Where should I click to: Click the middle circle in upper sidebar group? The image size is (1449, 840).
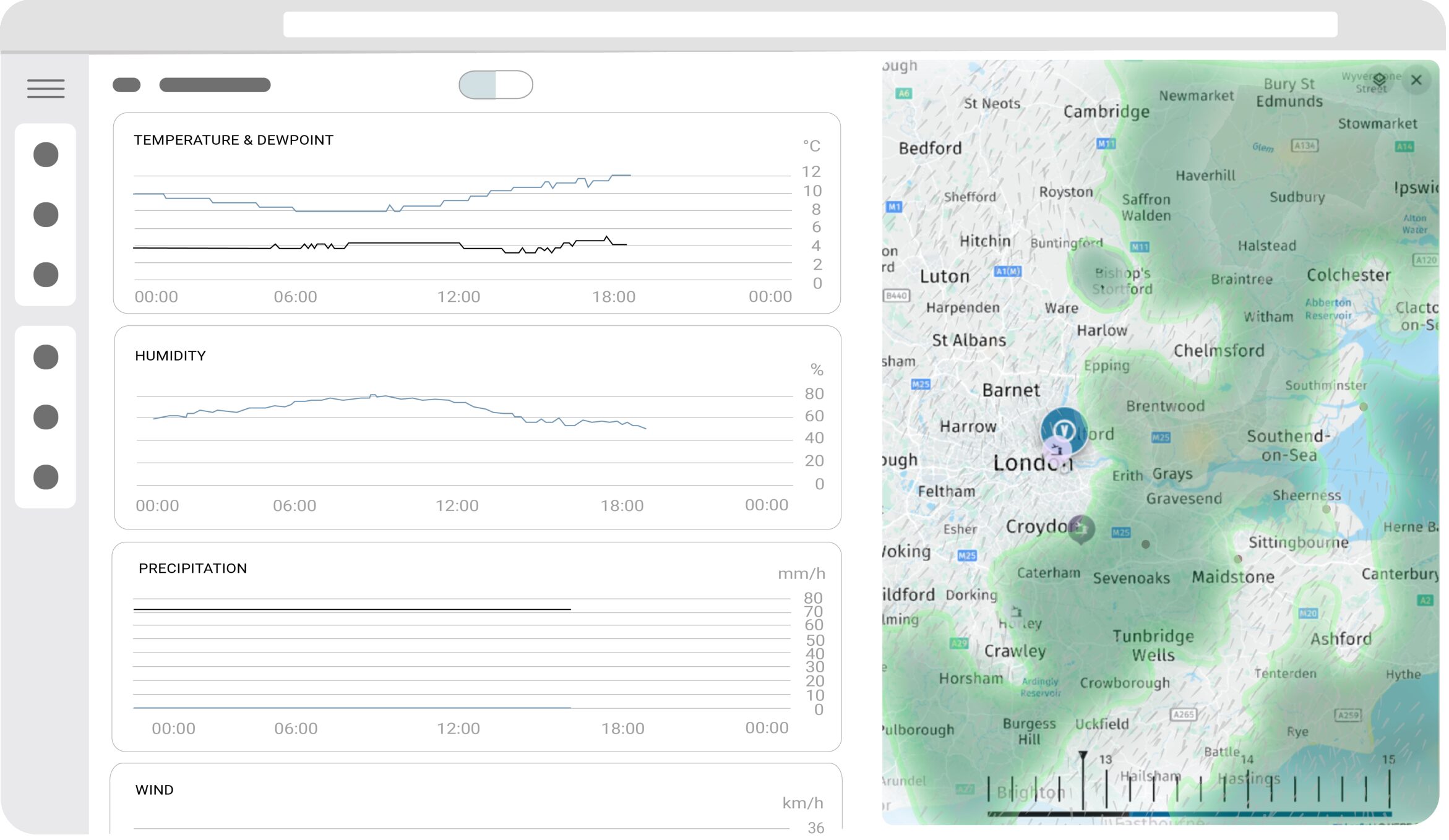tap(46, 215)
